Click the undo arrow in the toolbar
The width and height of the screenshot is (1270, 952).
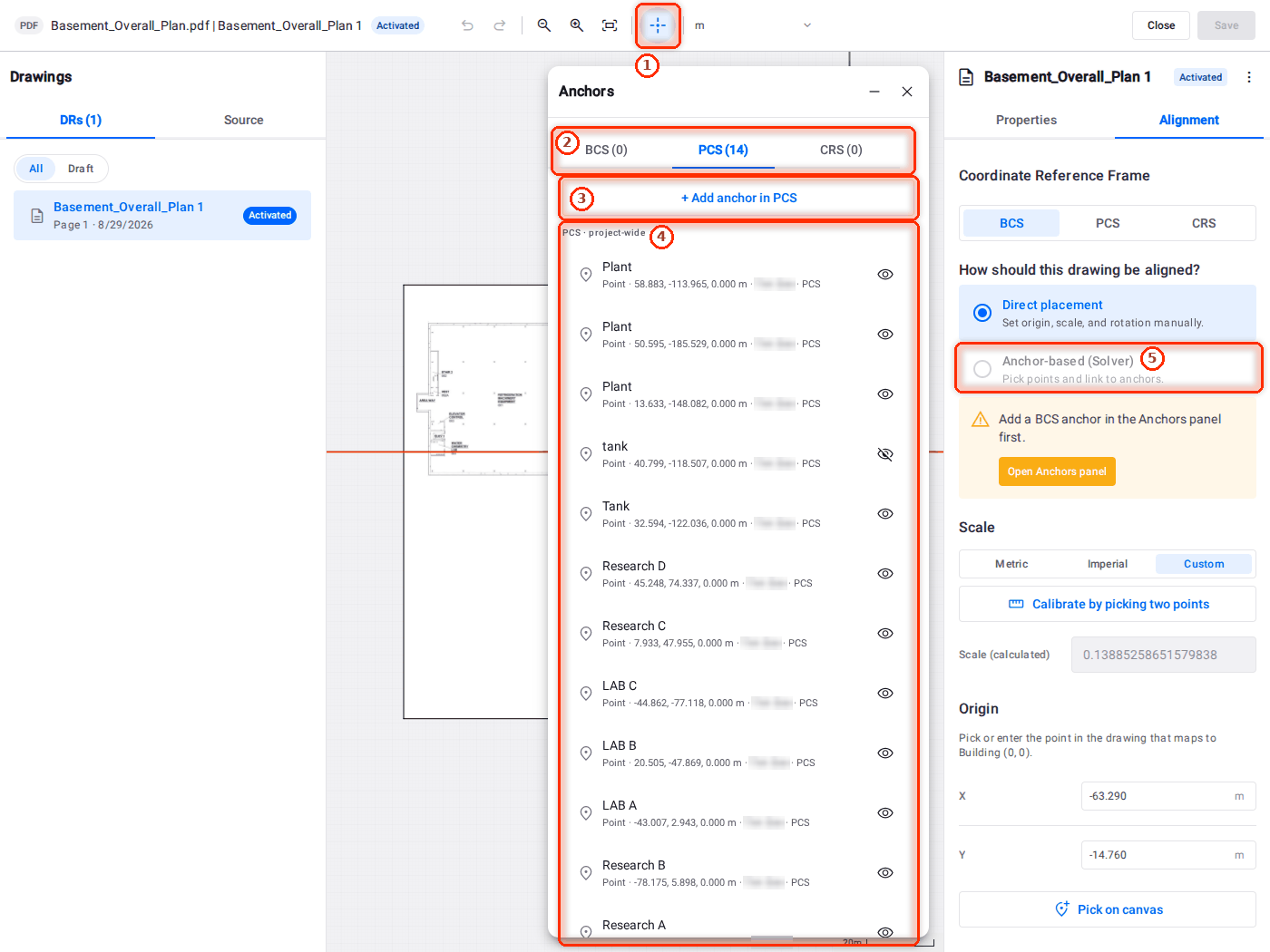(x=467, y=25)
